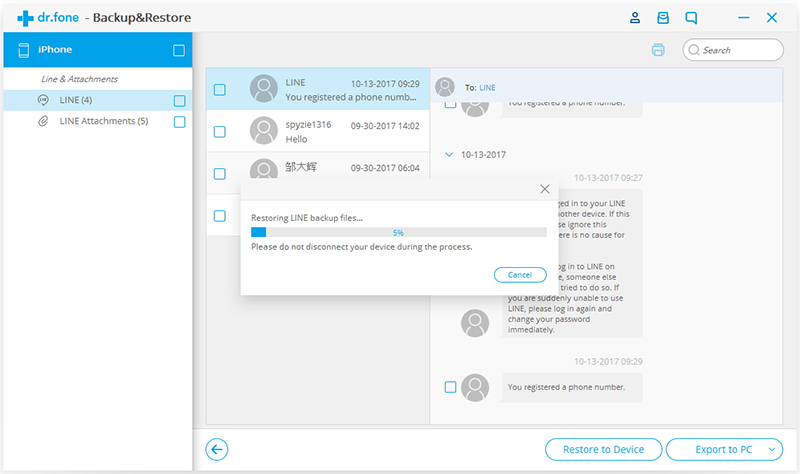Click avatar next to To: LINE header

pyautogui.click(x=445, y=87)
